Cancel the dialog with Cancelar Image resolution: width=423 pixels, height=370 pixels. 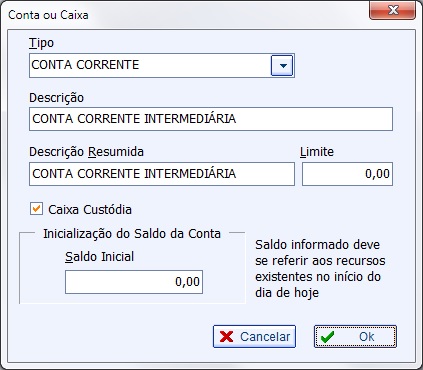(x=254, y=337)
